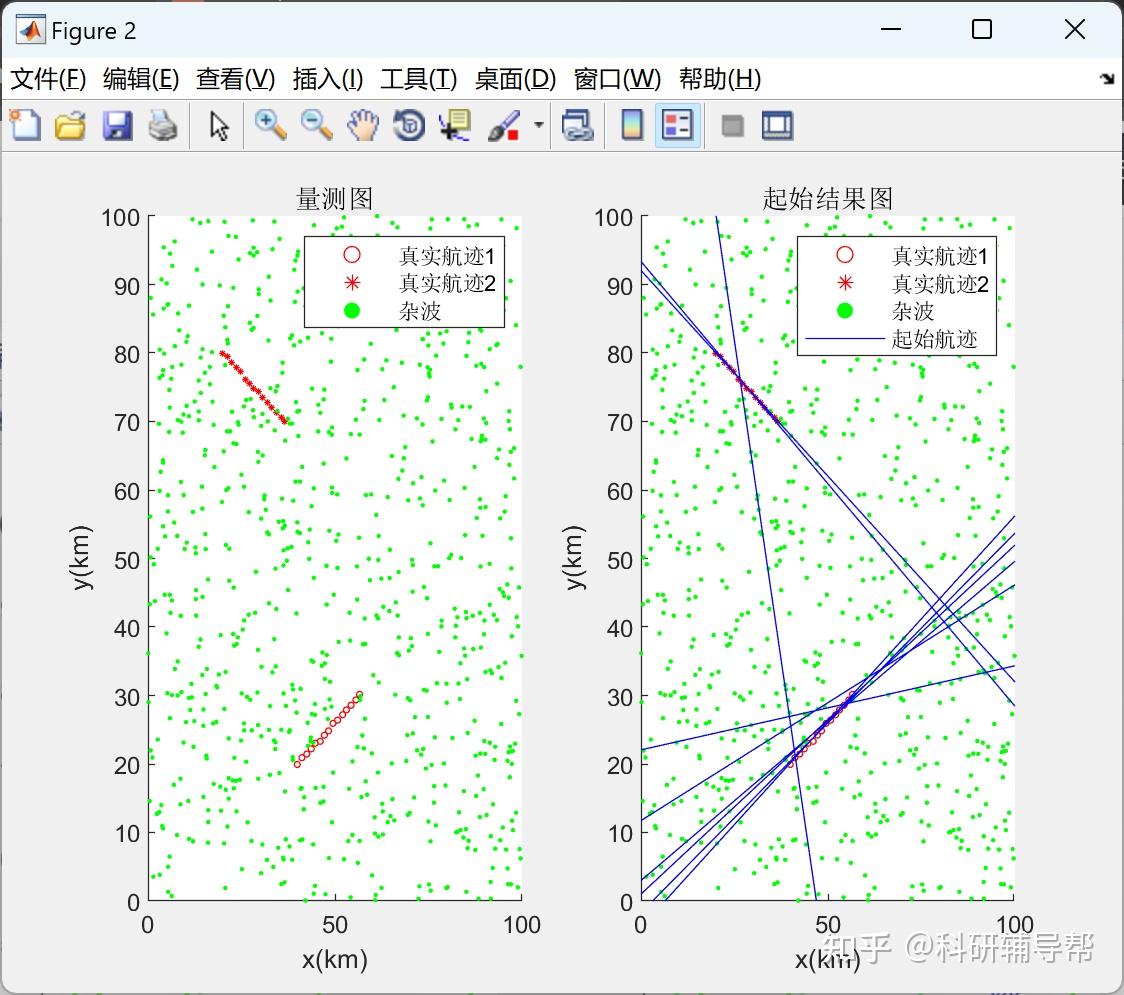This screenshot has width=1124, height=995.
Task: Select the Data Brushing tool
Action: [503, 125]
